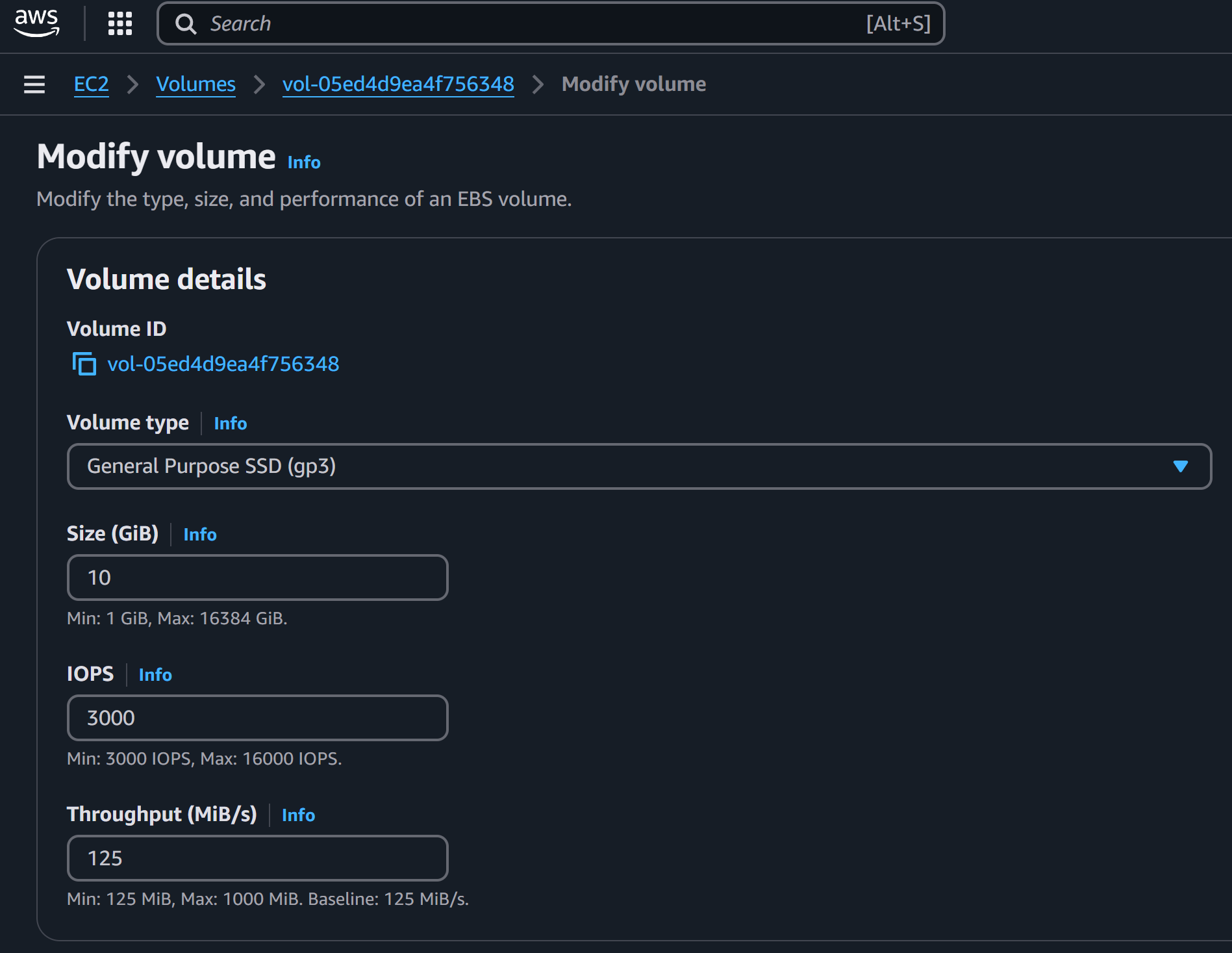Open the hamburger navigation menu

coord(33,84)
